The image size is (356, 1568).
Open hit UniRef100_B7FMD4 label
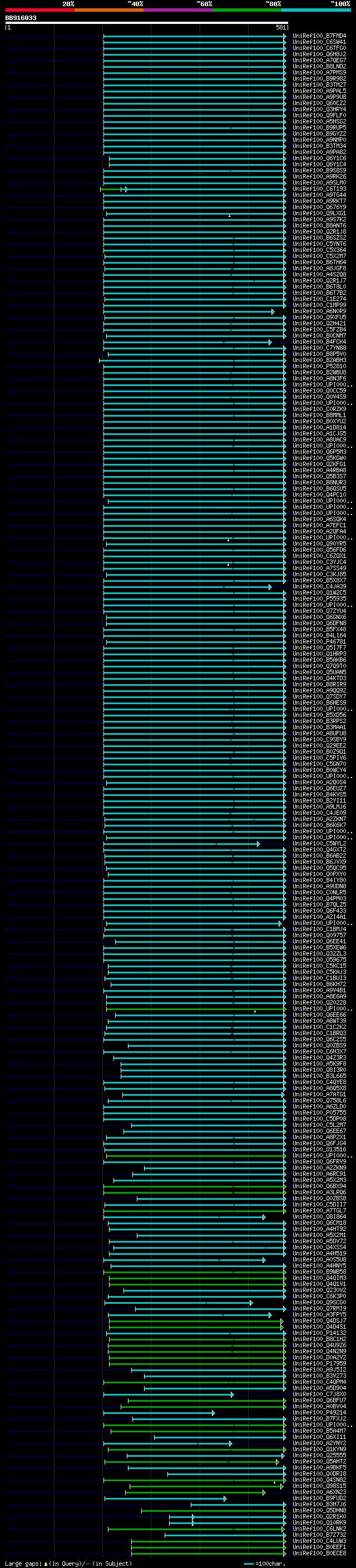tap(319, 36)
